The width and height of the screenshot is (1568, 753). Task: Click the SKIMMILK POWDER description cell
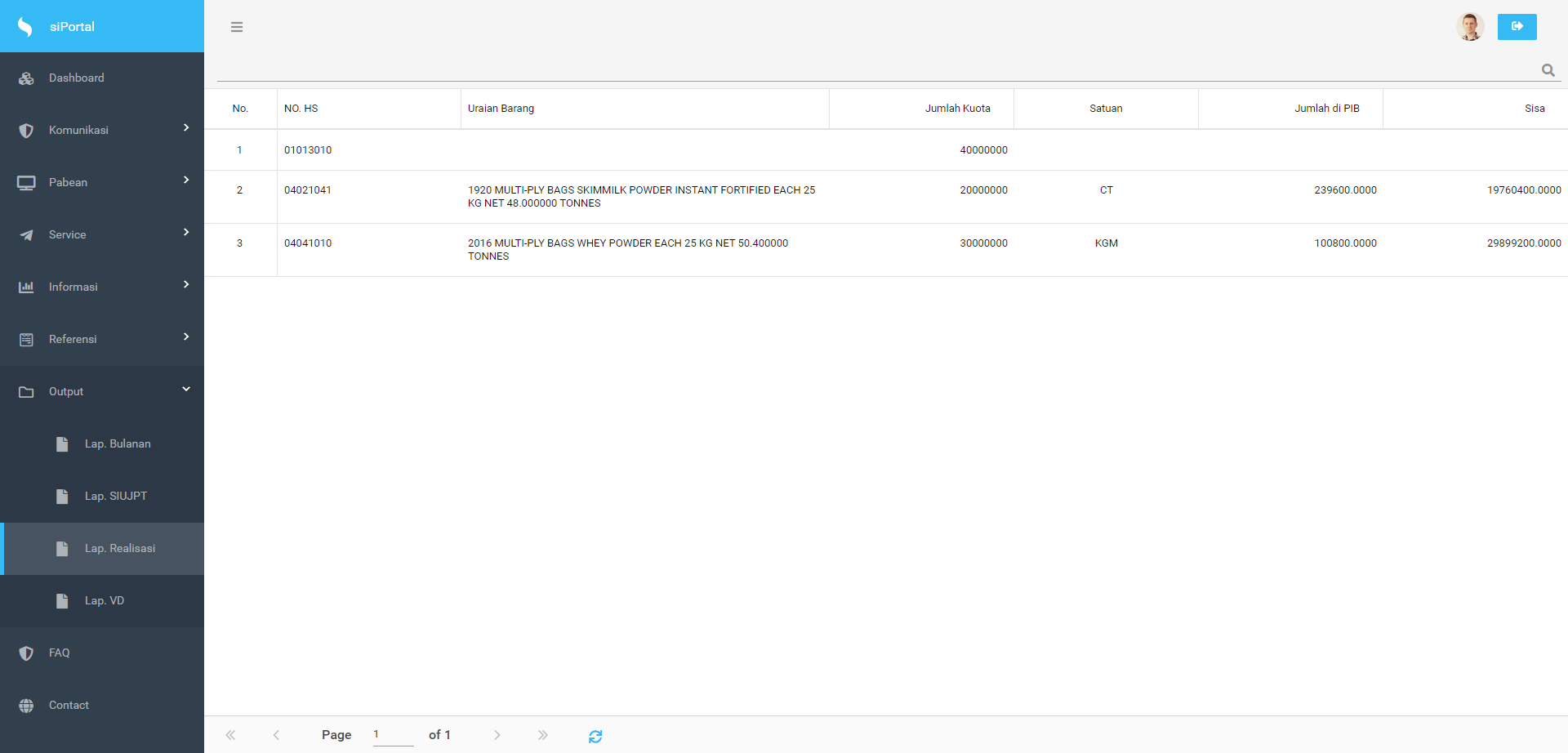[x=645, y=197]
